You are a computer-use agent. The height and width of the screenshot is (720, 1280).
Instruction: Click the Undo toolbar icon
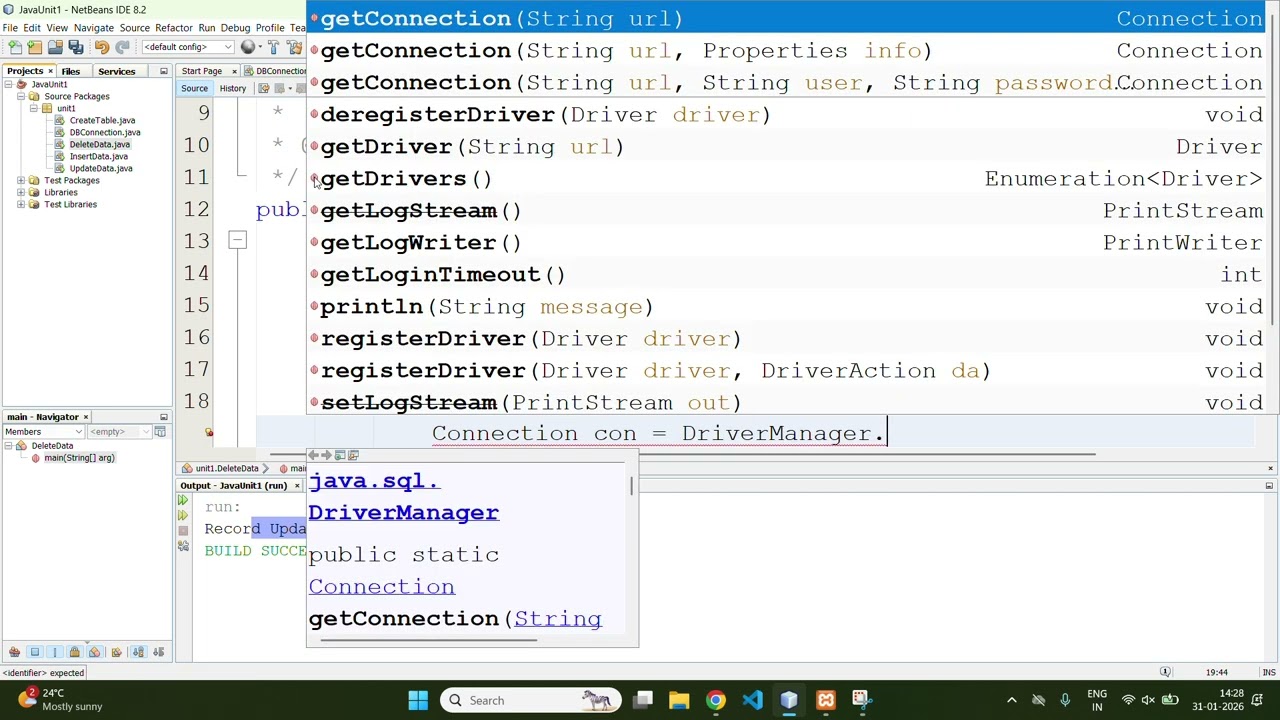pyautogui.click(x=101, y=47)
